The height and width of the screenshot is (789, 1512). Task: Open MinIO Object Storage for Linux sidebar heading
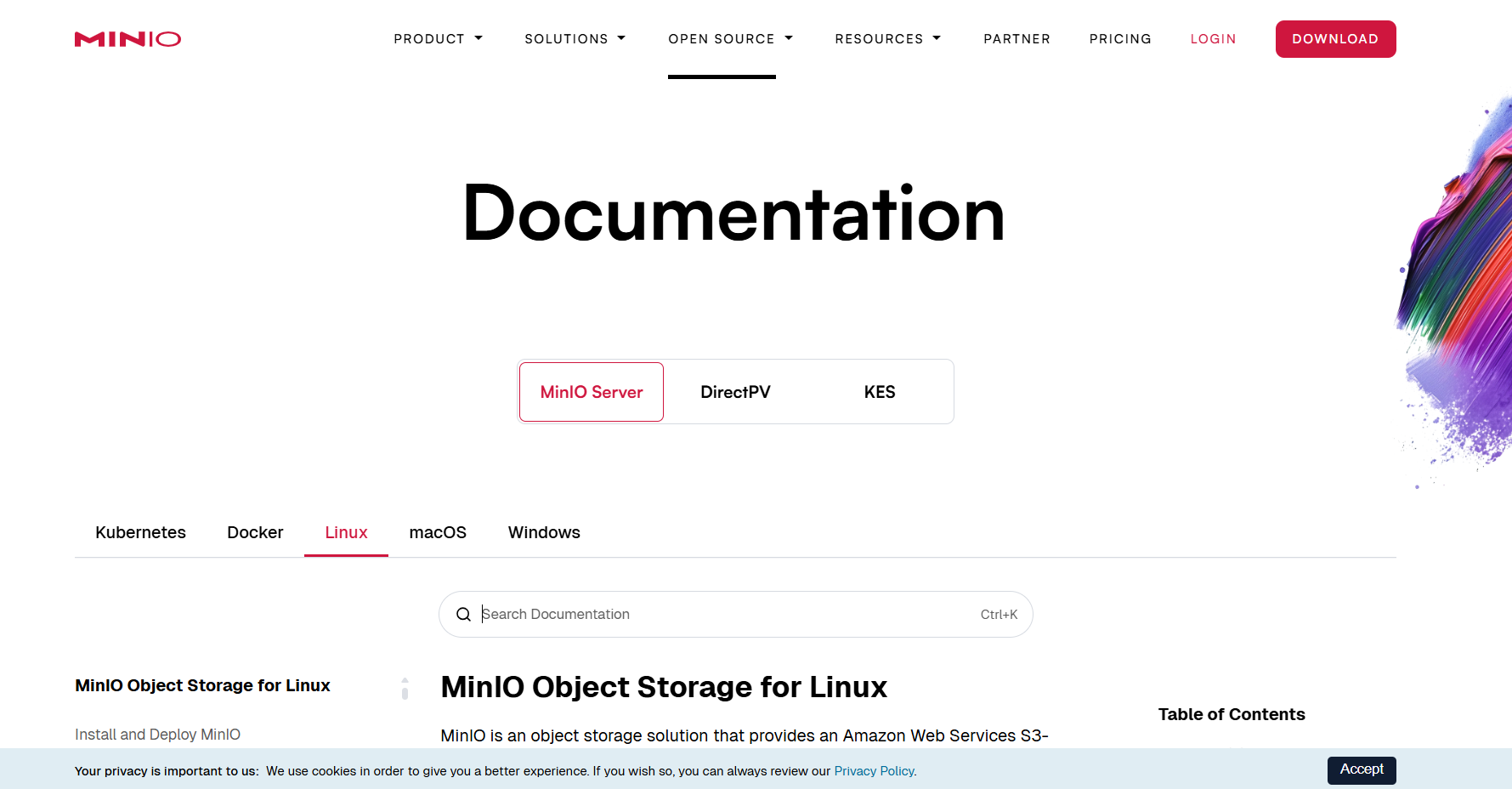click(202, 685)
